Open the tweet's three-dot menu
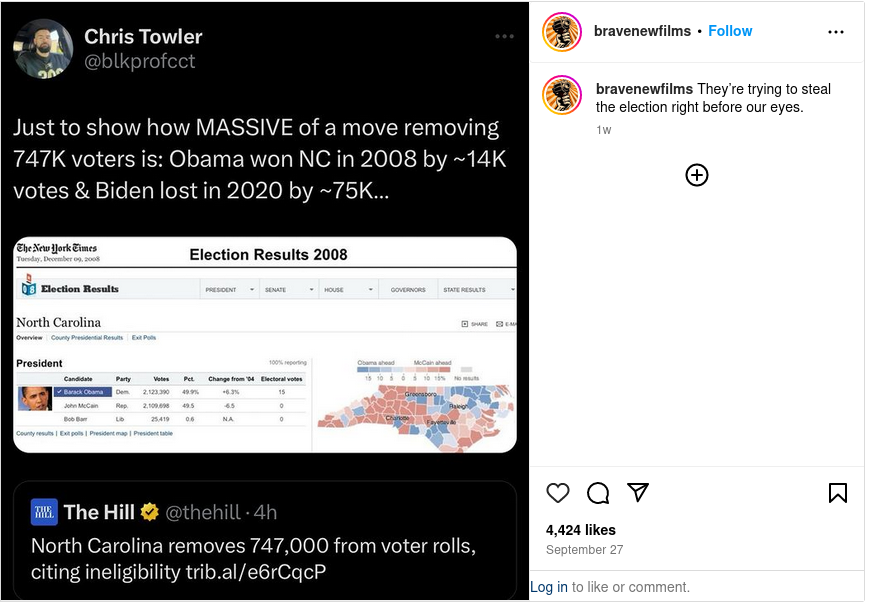Screen dimensions: 872x614 pos(504,37)
